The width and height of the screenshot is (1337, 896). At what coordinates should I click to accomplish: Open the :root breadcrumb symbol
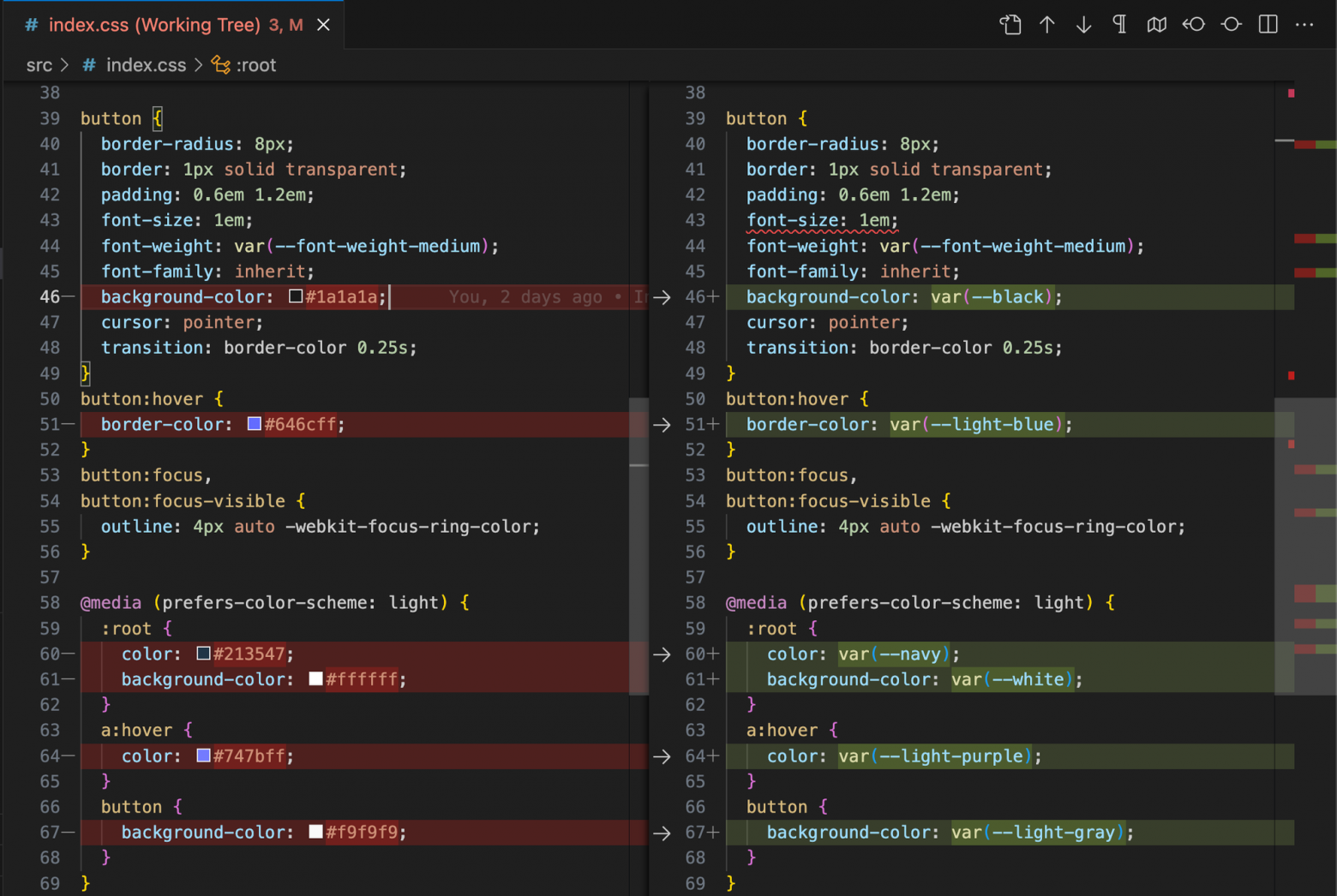pyautogui.click(x=256, y=65)
